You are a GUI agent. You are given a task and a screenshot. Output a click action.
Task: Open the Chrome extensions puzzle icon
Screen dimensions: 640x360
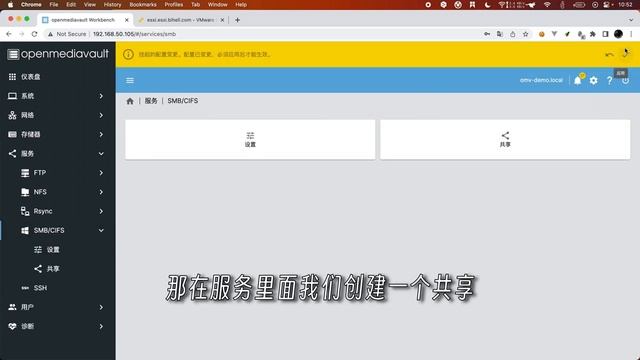(592, 34)
